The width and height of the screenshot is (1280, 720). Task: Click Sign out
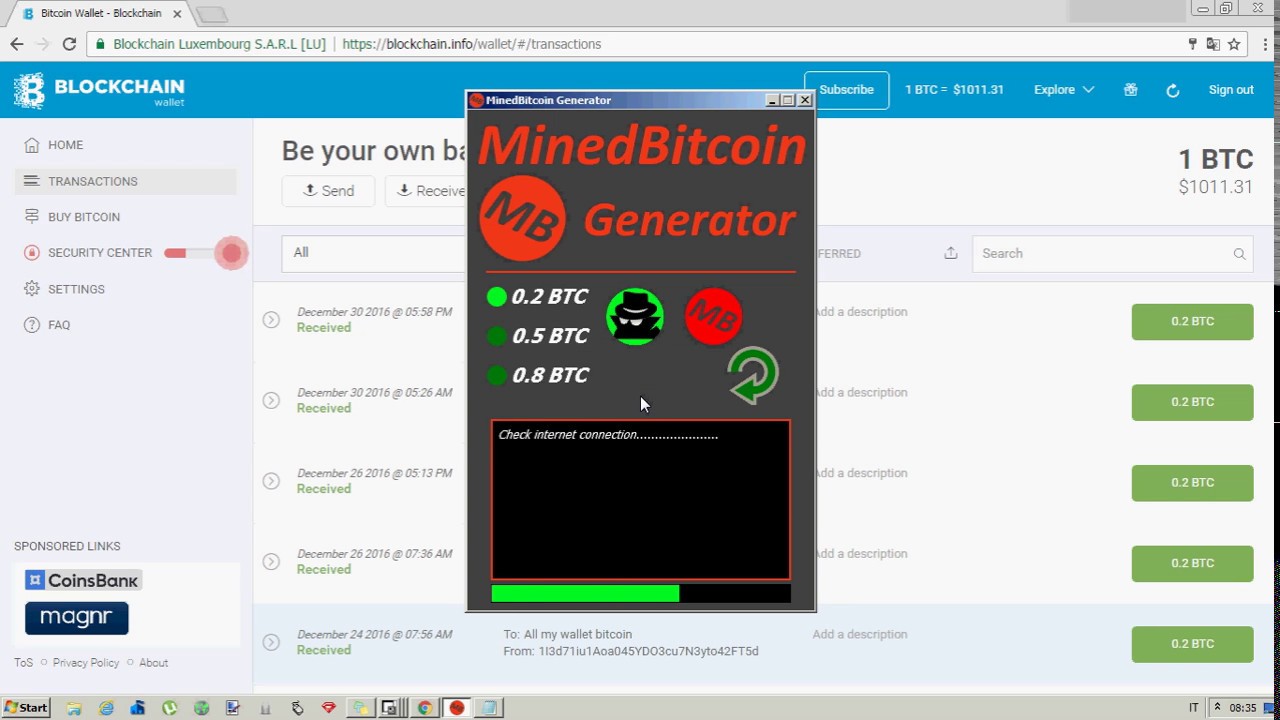(x=1231, y=90)
